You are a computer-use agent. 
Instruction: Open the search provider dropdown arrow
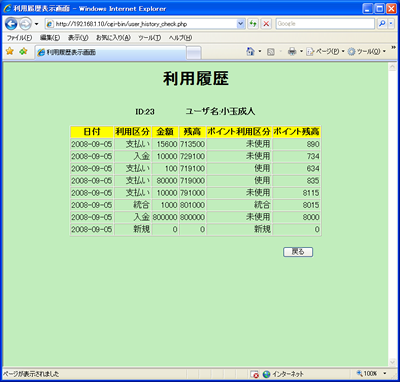click(x=390, y=24)
